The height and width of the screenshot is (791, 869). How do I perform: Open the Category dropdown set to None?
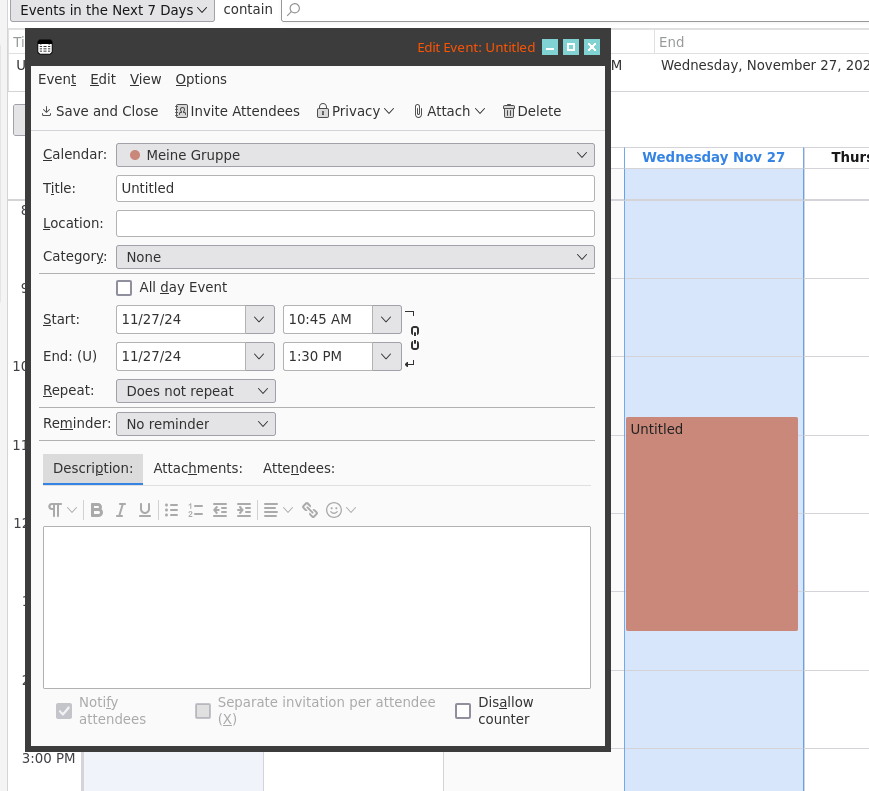355,257
